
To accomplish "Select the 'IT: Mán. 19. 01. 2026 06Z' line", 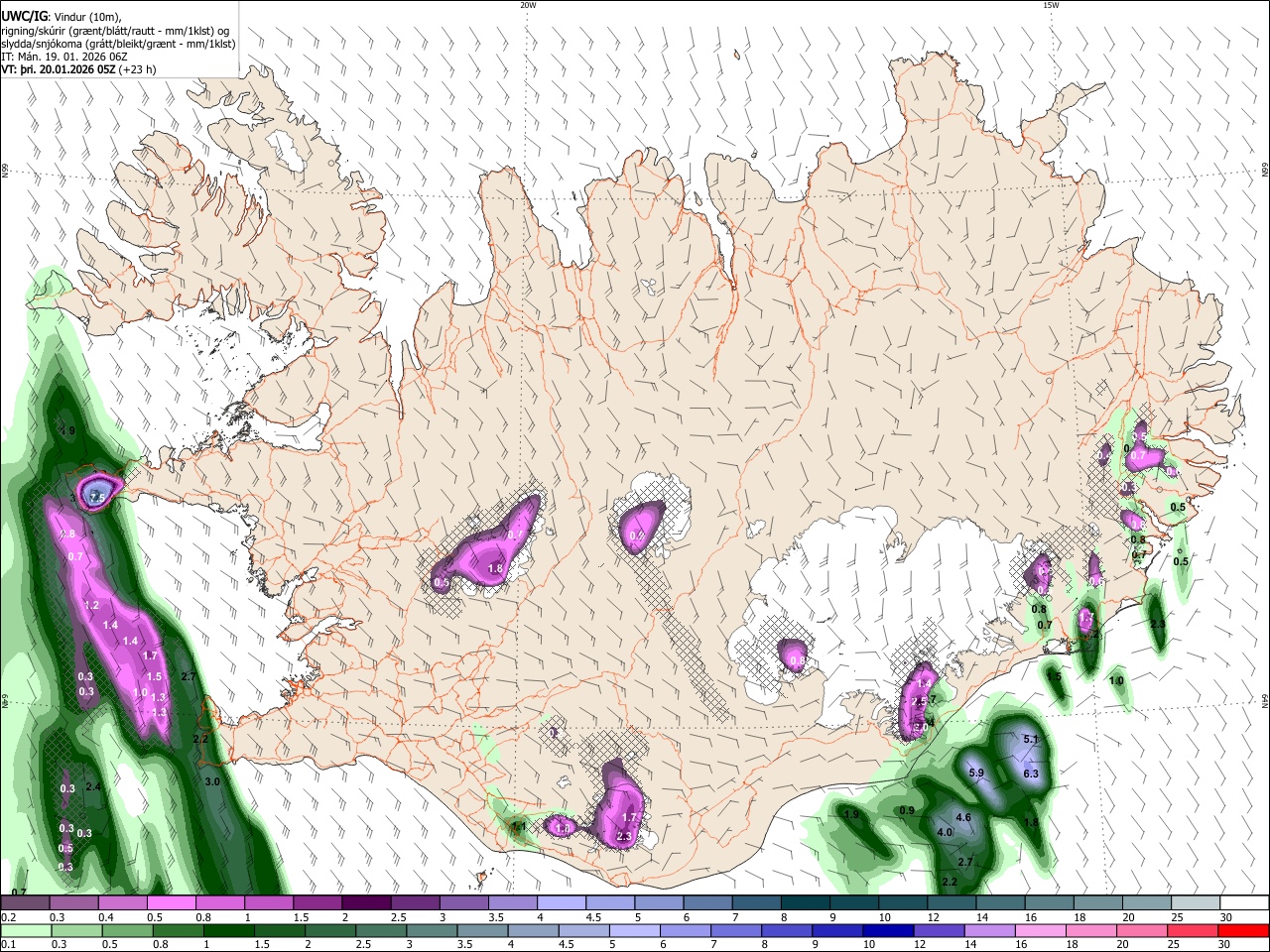I will coord(64,58).
